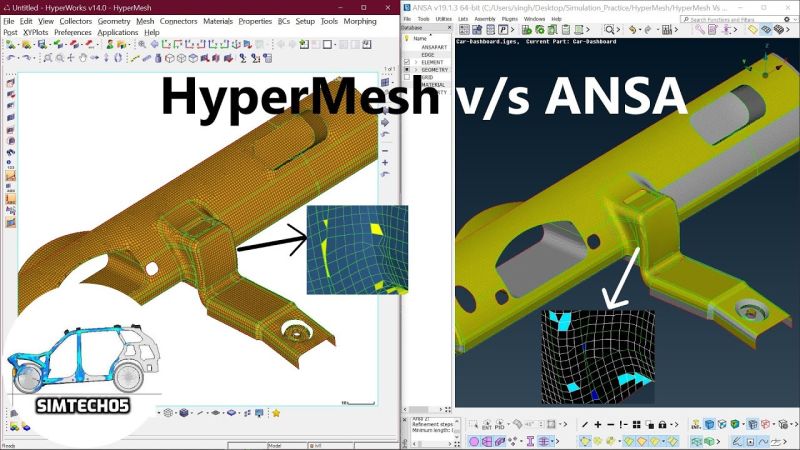The image size is (800, 450).
Task: Click the user profile person icon in HyperMesh
Action: coord(110,45)
